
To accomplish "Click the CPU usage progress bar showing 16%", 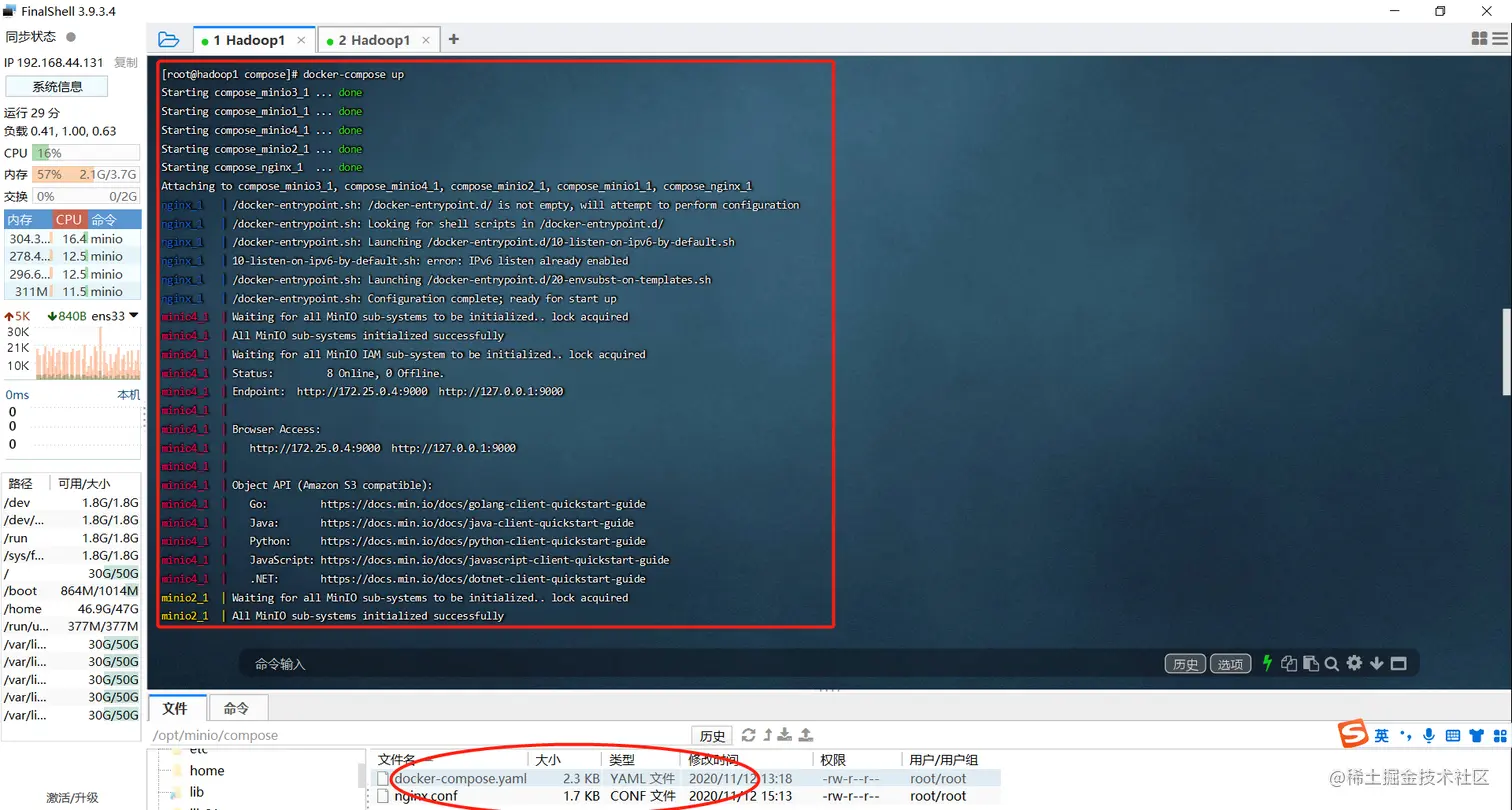I will coord(87,153).
